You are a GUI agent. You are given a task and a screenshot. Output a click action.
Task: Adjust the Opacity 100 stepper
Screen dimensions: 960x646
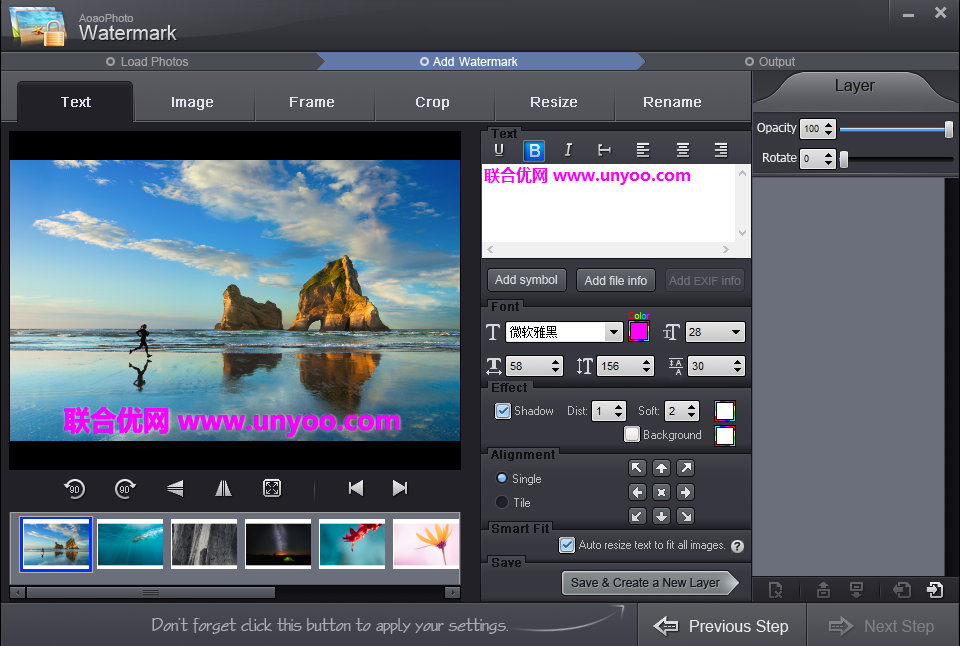coord(828,128)
